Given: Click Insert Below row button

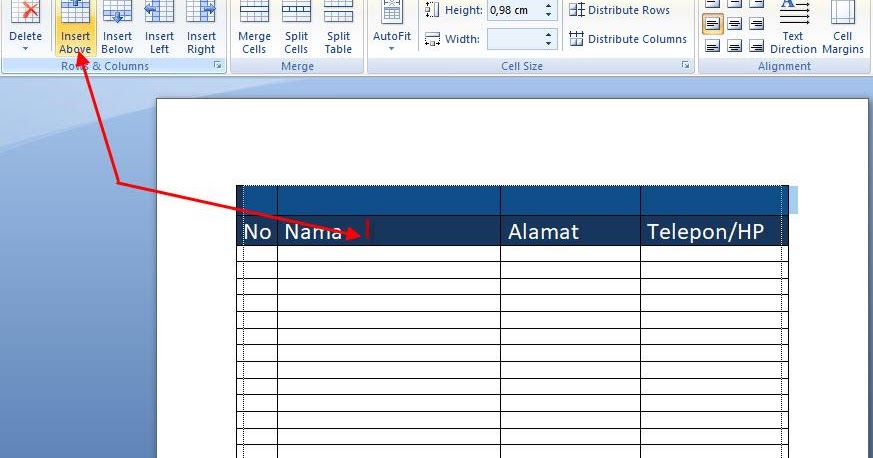Looking at the screenshot, I should [x=117, y=28].
